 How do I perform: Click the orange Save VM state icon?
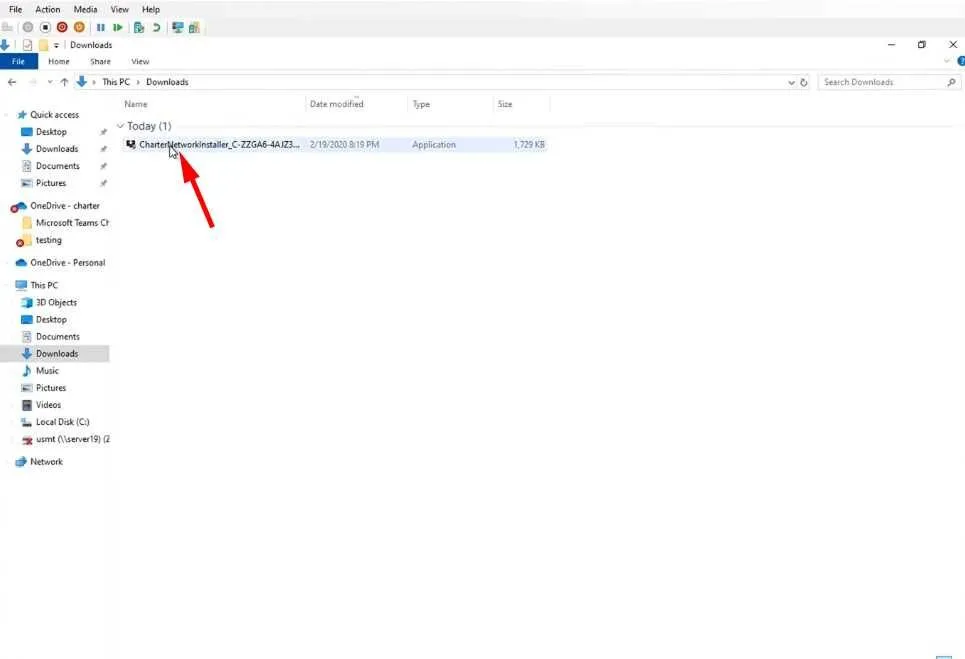(79, 27)
